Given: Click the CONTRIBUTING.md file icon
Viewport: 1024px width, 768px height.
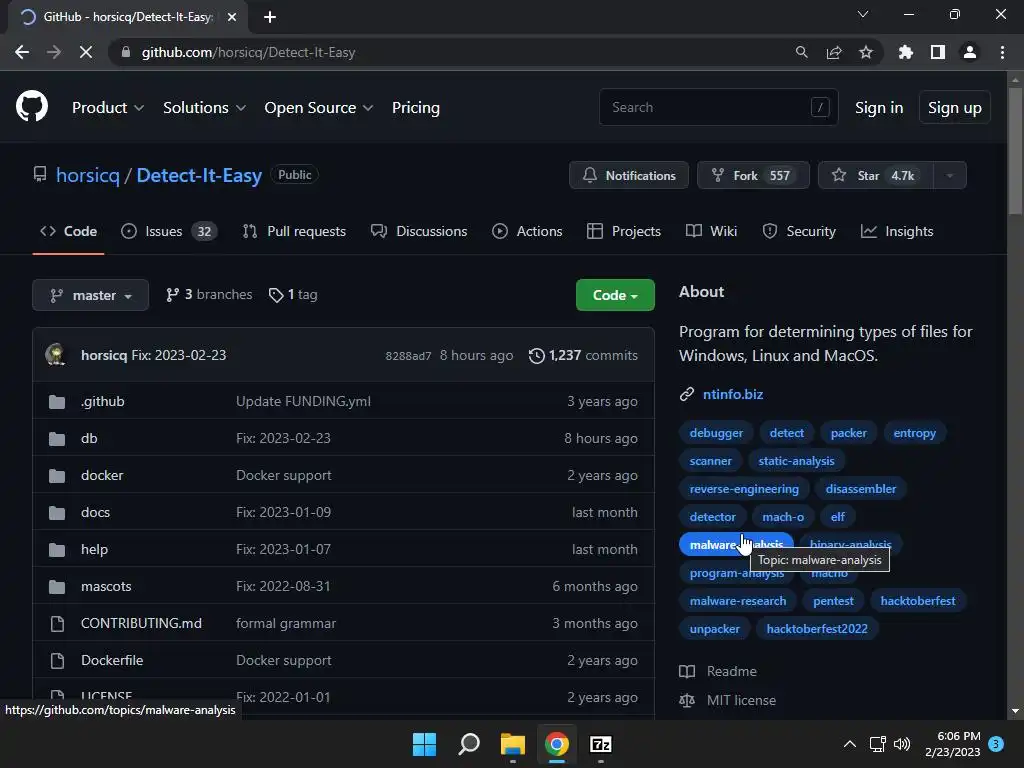Looking at the screenshot, I should [x=57, y=624].
